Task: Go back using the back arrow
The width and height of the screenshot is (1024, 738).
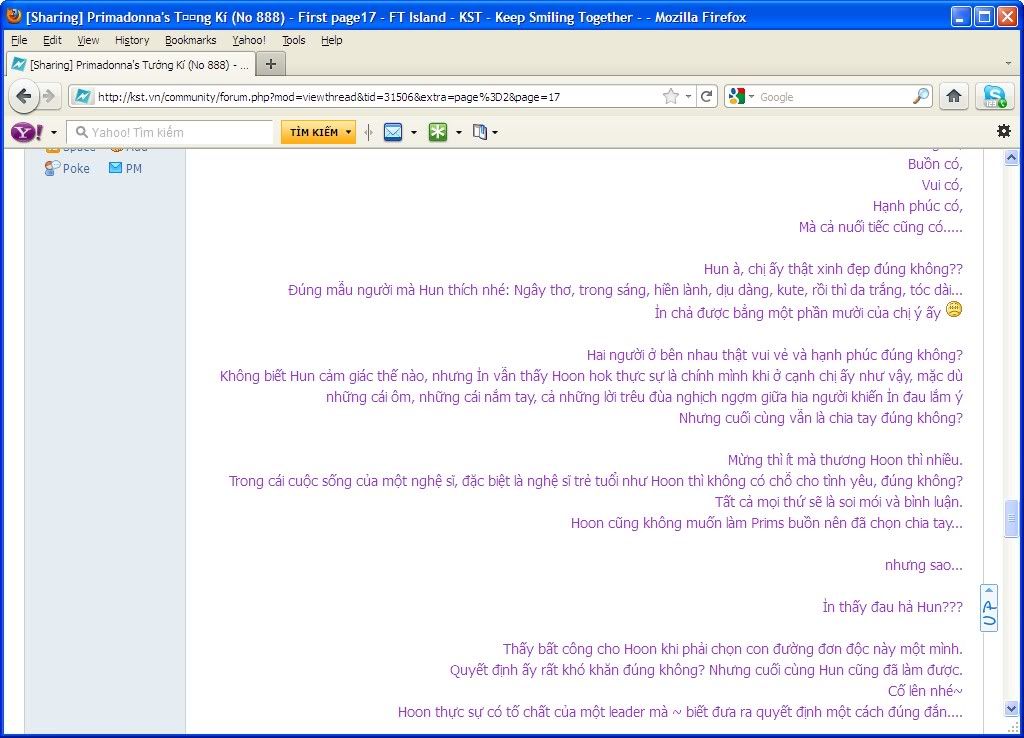Action: click(24, 97)
